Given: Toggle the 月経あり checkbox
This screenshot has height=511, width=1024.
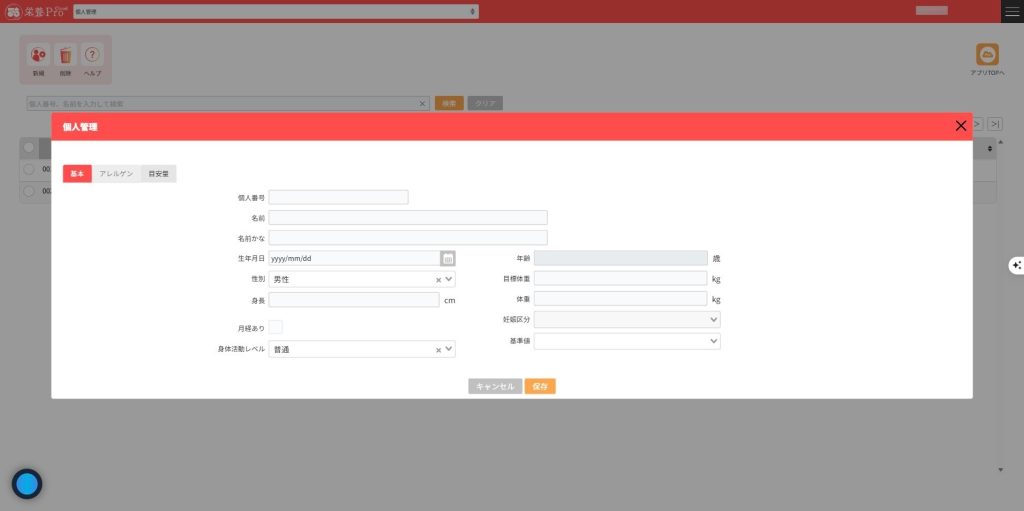Looking at the screenshot, I should (x=276, y=327).
